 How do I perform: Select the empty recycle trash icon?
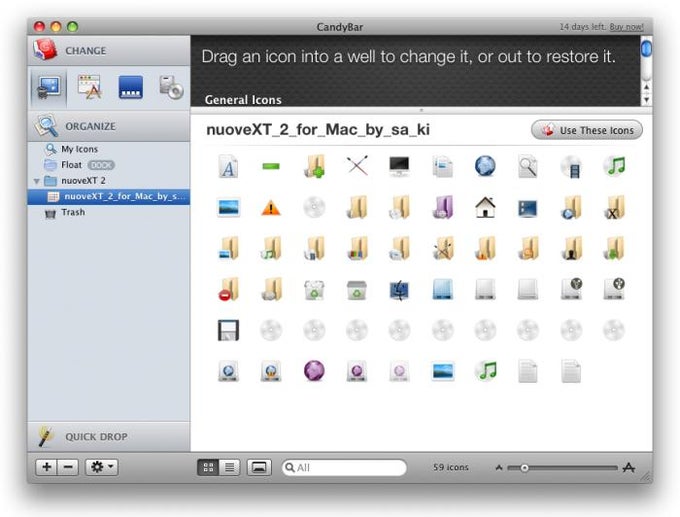click(356, 290)
